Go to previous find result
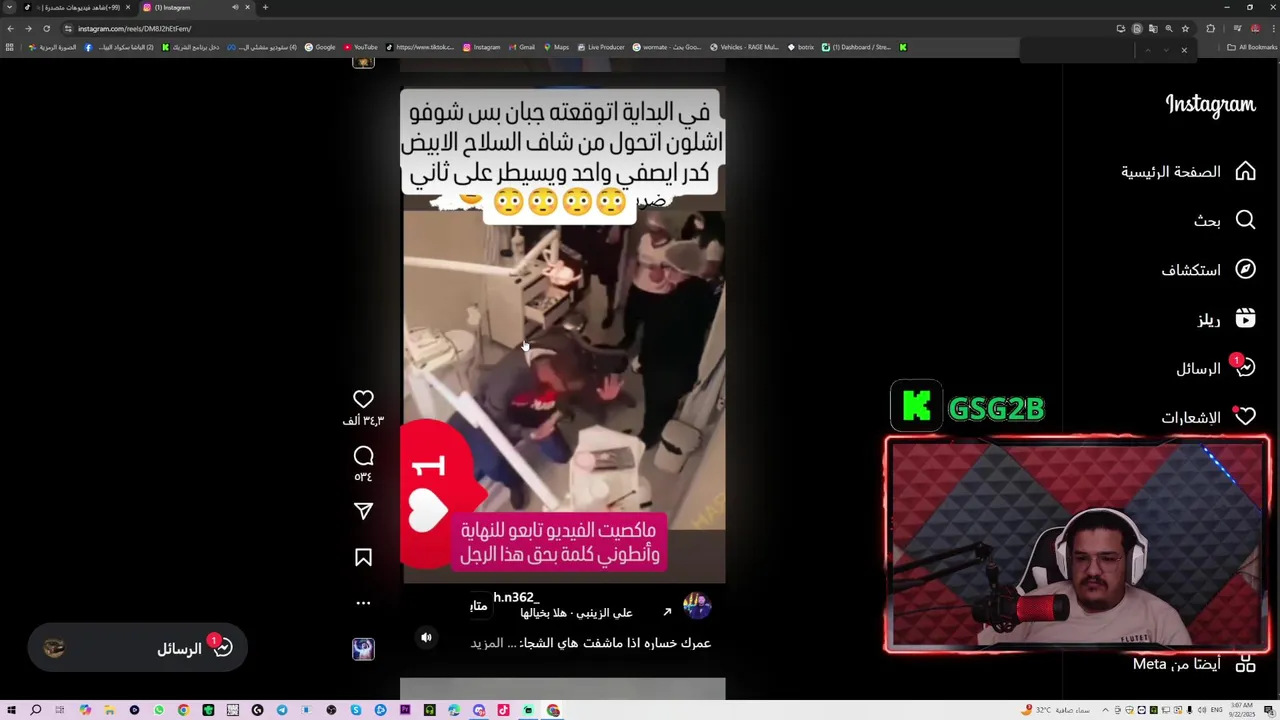Screen dimensions: 1280x720 point(1148,50)
